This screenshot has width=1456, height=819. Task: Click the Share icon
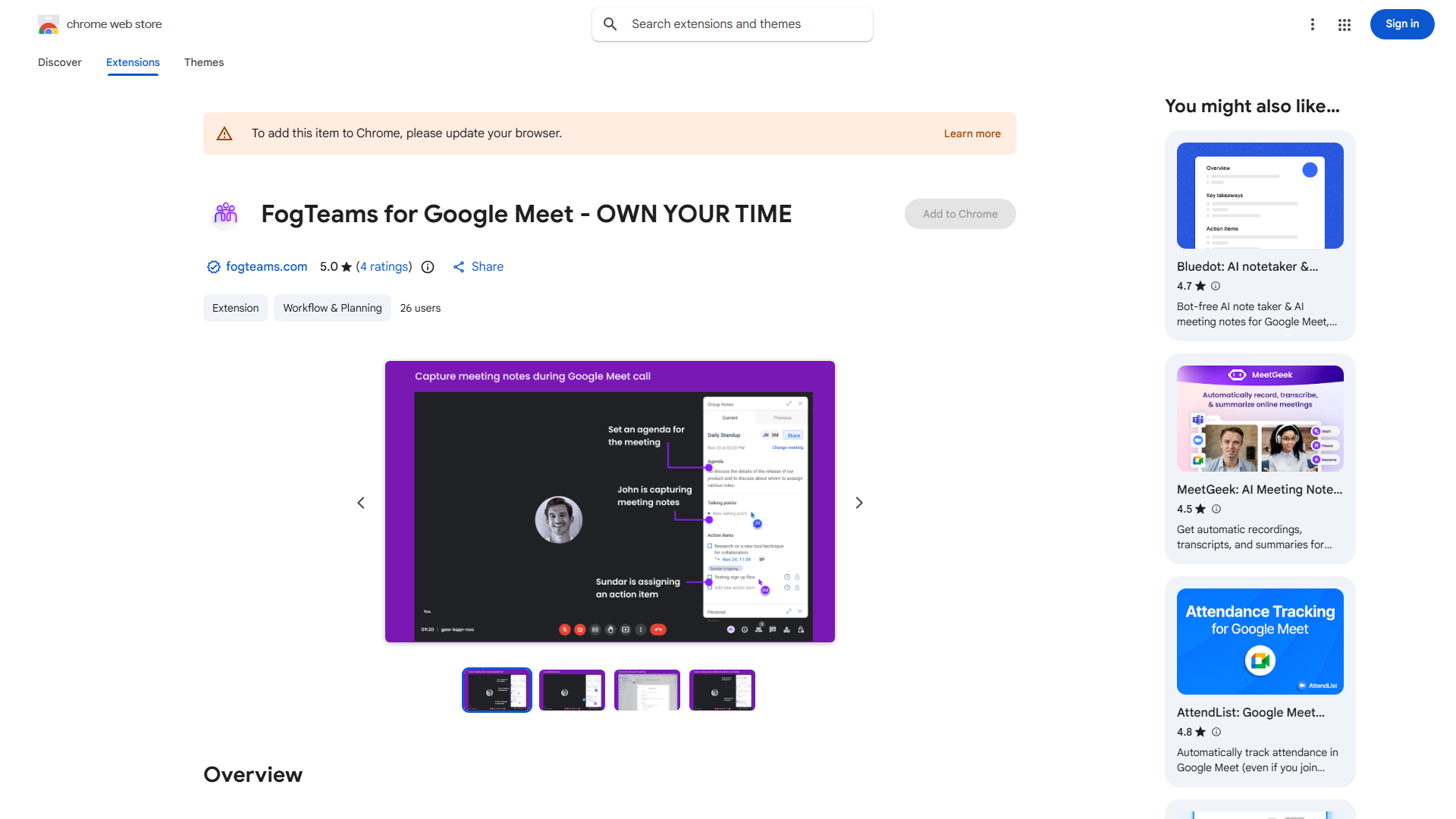459,267
